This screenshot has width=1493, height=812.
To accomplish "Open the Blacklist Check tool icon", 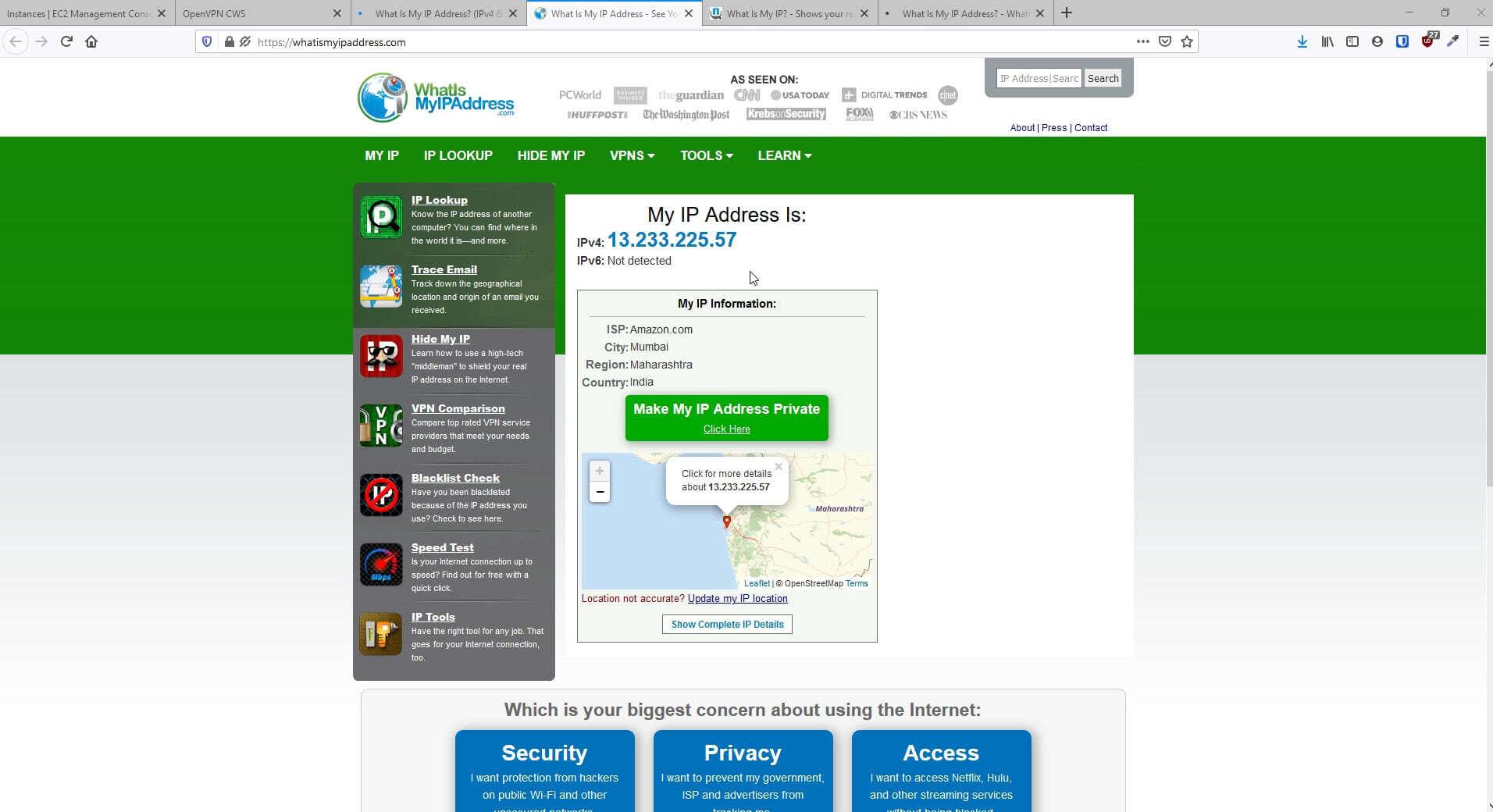I will 380,495.
